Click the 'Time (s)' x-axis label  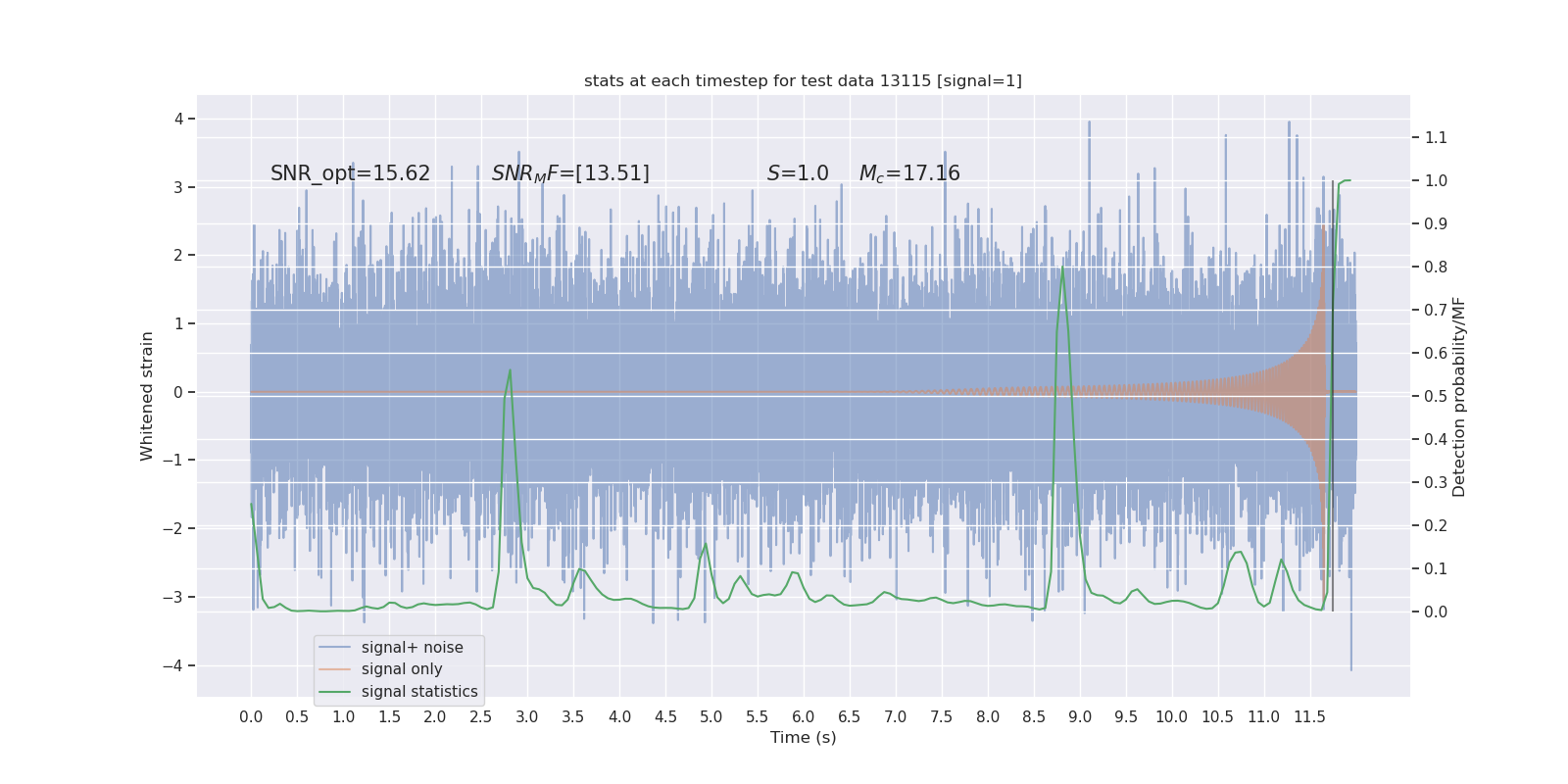click(803, 737)
